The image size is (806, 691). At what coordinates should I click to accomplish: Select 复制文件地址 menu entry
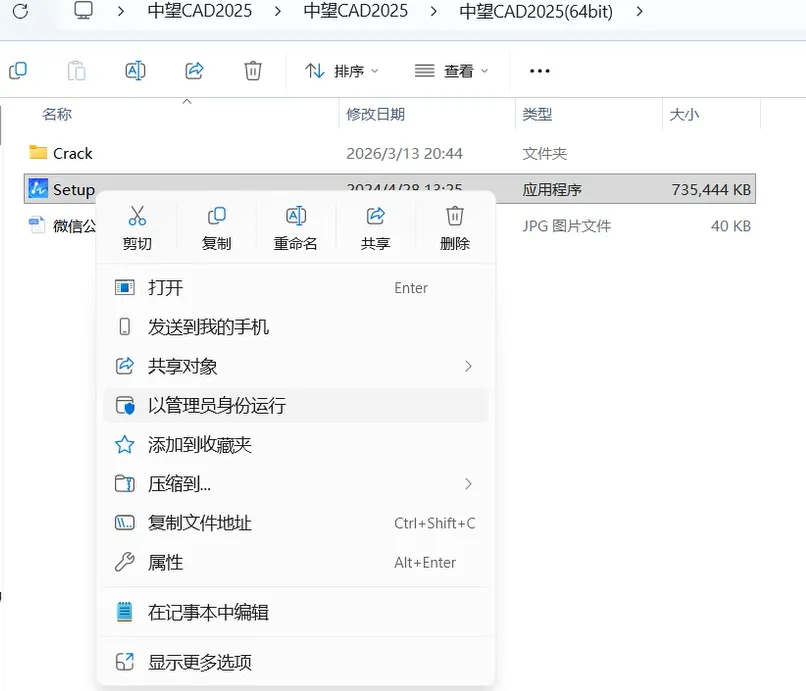[296, 523]
